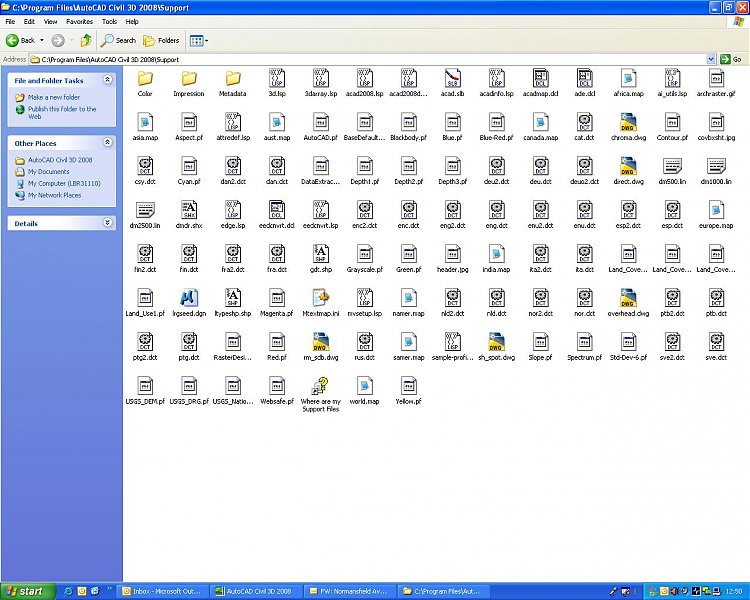This screenshot has width=750, height=600.
Task: Open the Help menu
Action: (132, 22)
